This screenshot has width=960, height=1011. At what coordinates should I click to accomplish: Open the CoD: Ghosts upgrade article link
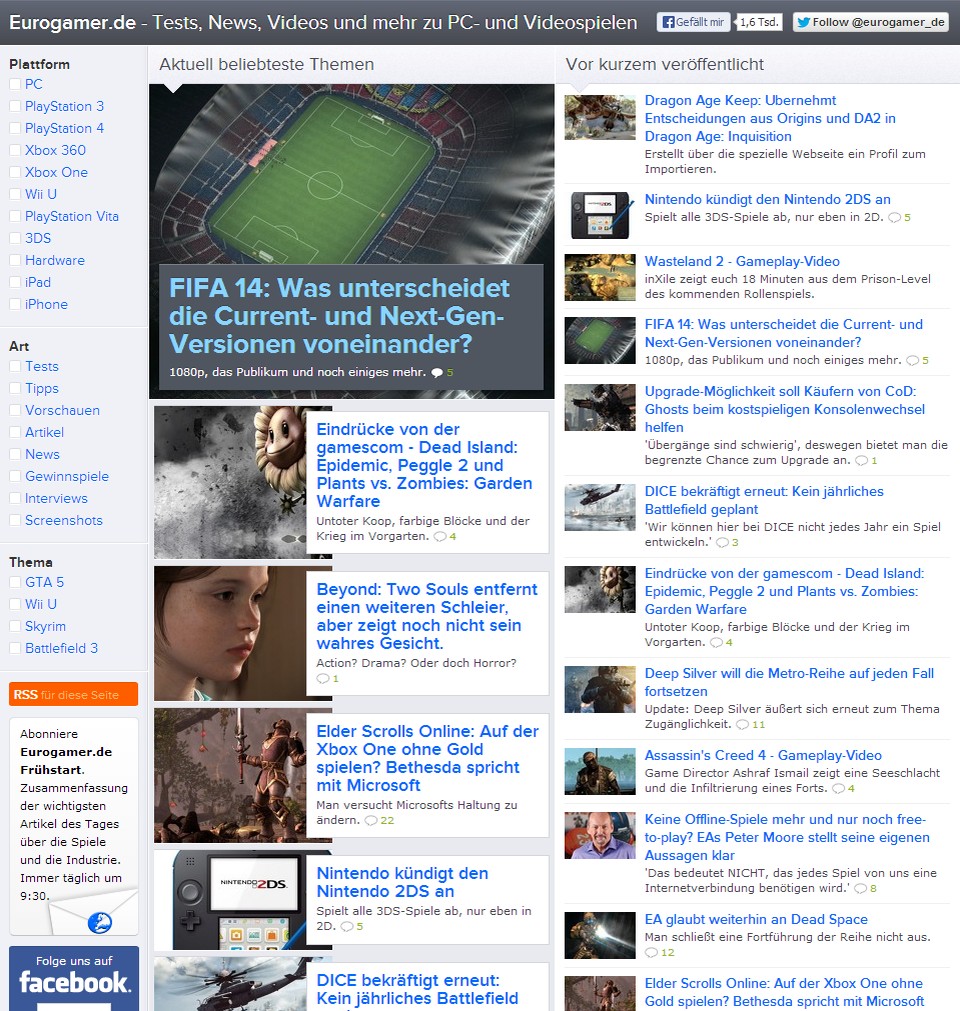785,409
